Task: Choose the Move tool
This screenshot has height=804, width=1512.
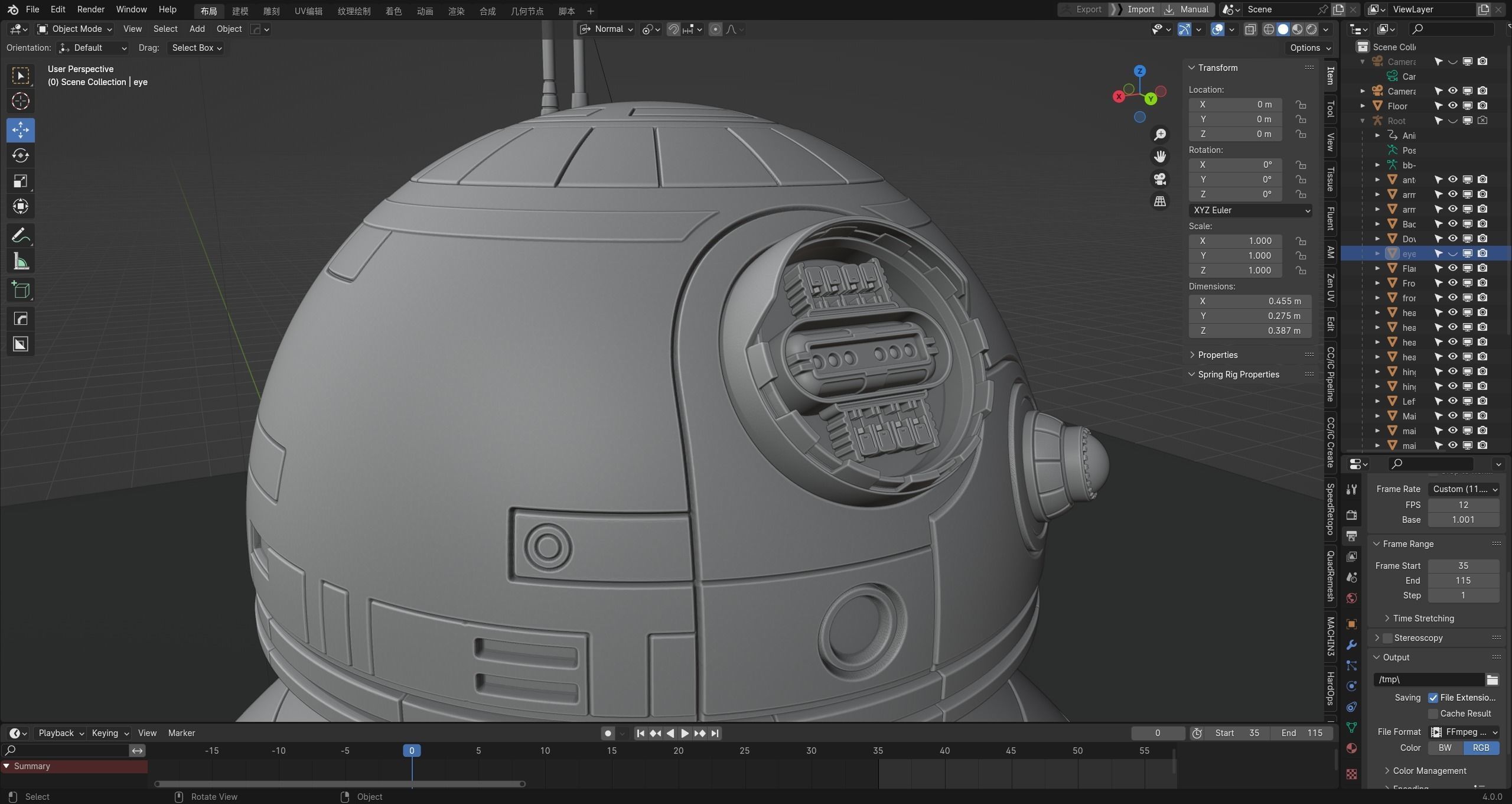Action: click(21, 130)
